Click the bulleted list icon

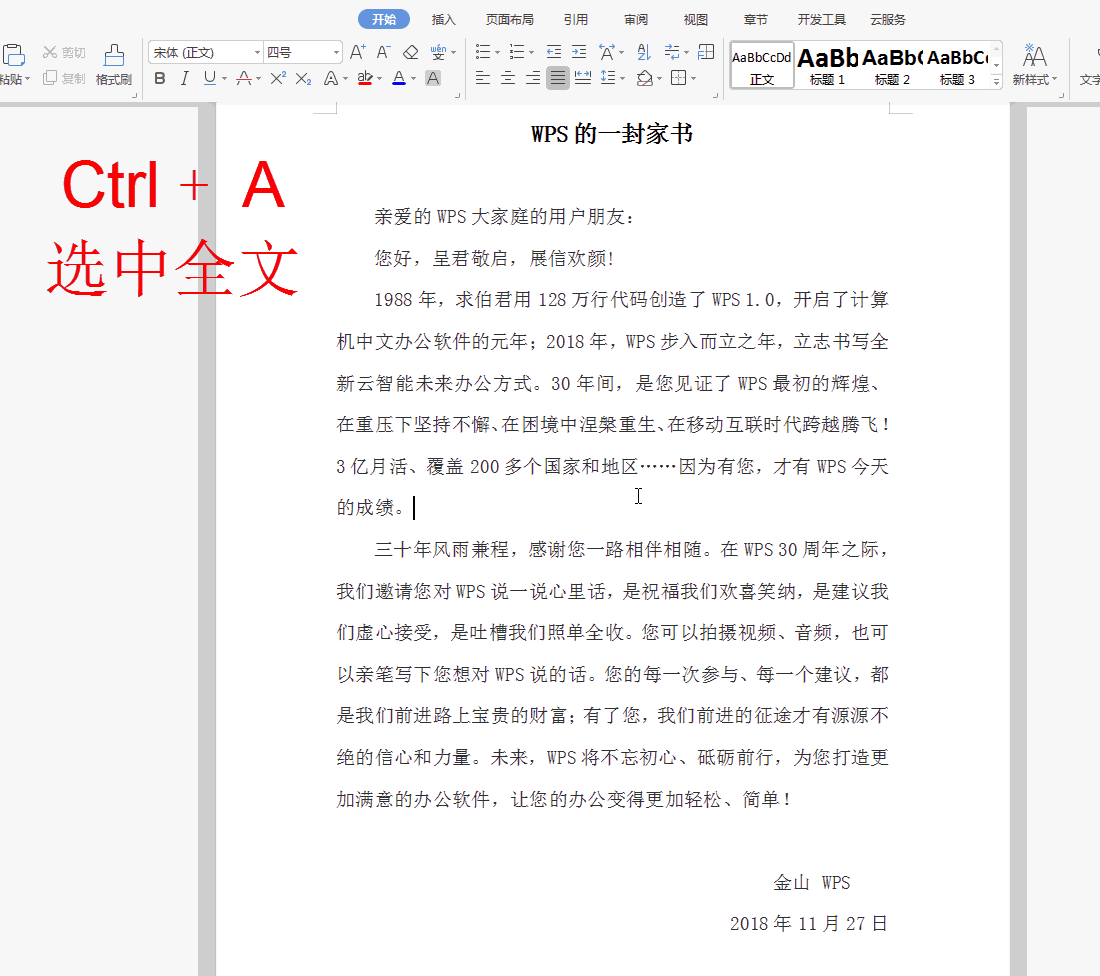pos(483,52)
